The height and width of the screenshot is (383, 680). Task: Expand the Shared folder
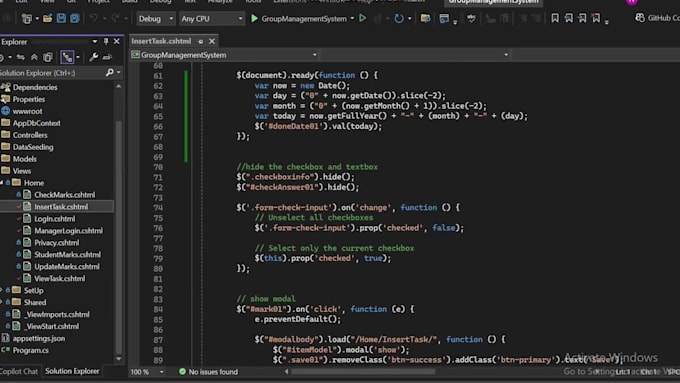[2, 302]
